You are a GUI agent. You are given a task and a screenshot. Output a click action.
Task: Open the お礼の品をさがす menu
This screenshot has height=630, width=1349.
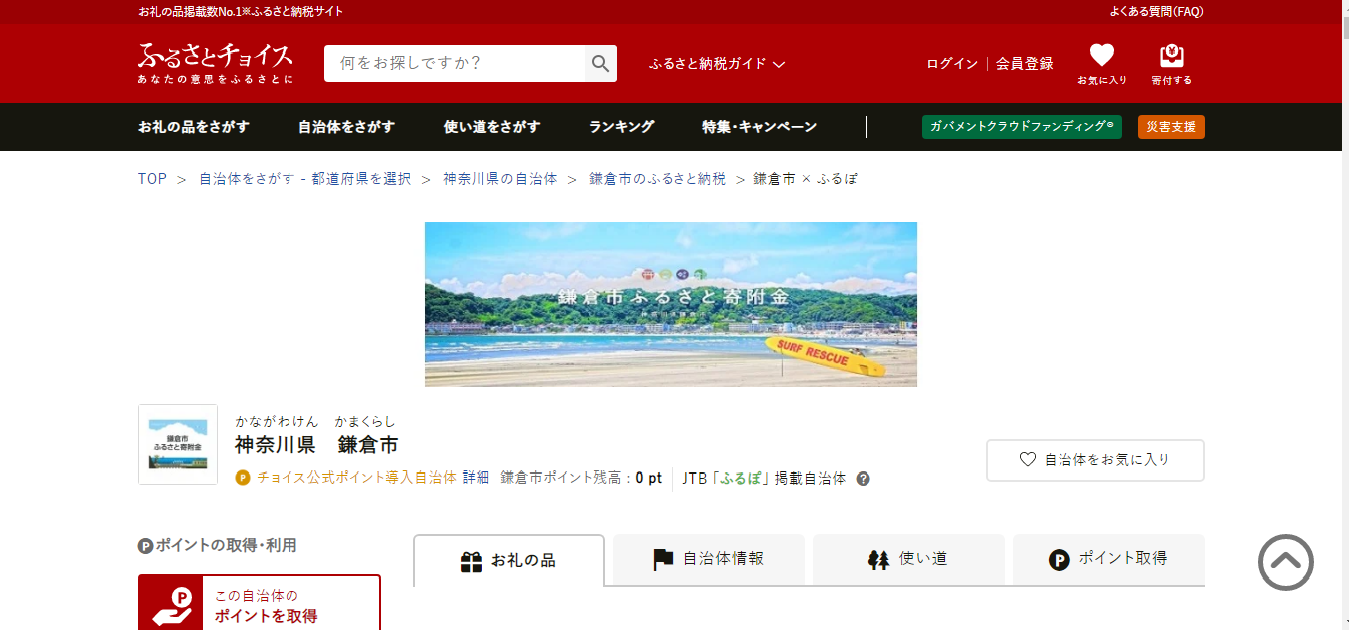click(194, 127)
